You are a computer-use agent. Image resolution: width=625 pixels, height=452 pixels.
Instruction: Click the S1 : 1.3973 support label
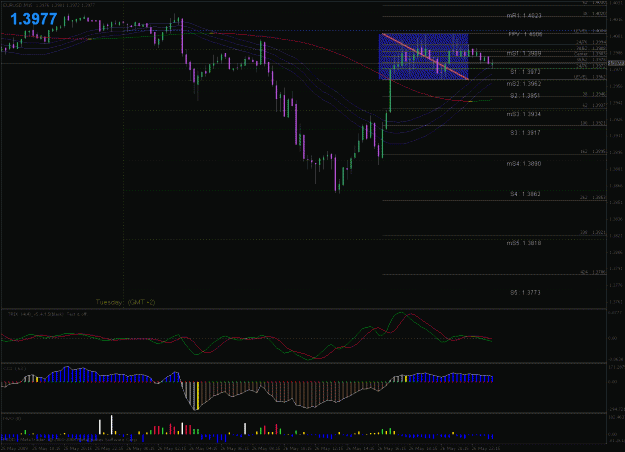click(525, 72)
